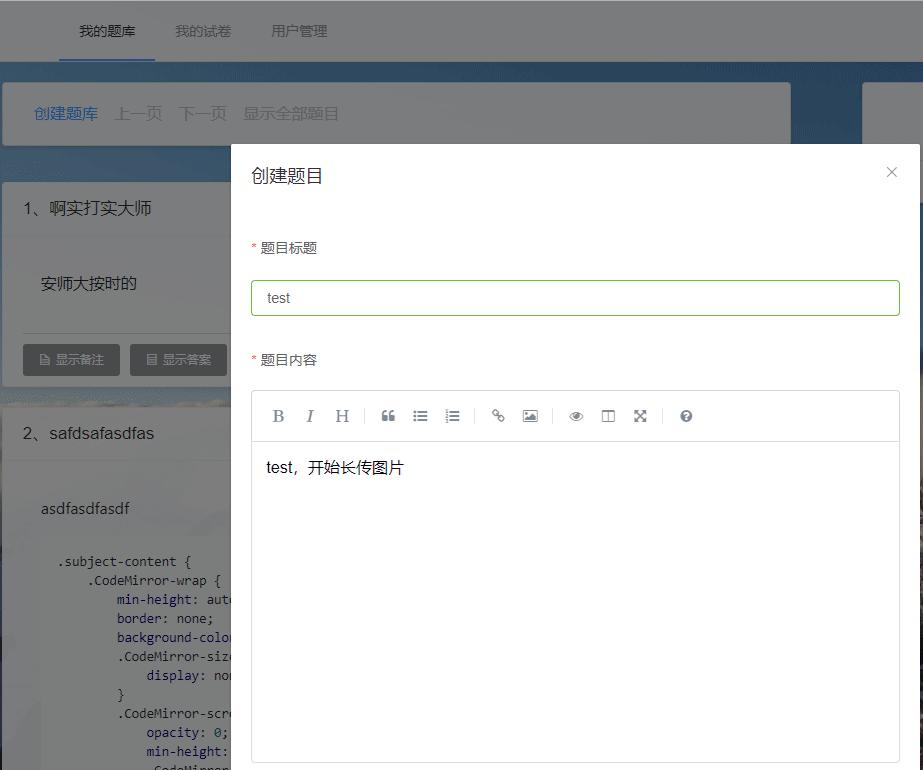Screen dimensions: 923x770
Task: Apply italic formatting to the content
Action: 310,415
